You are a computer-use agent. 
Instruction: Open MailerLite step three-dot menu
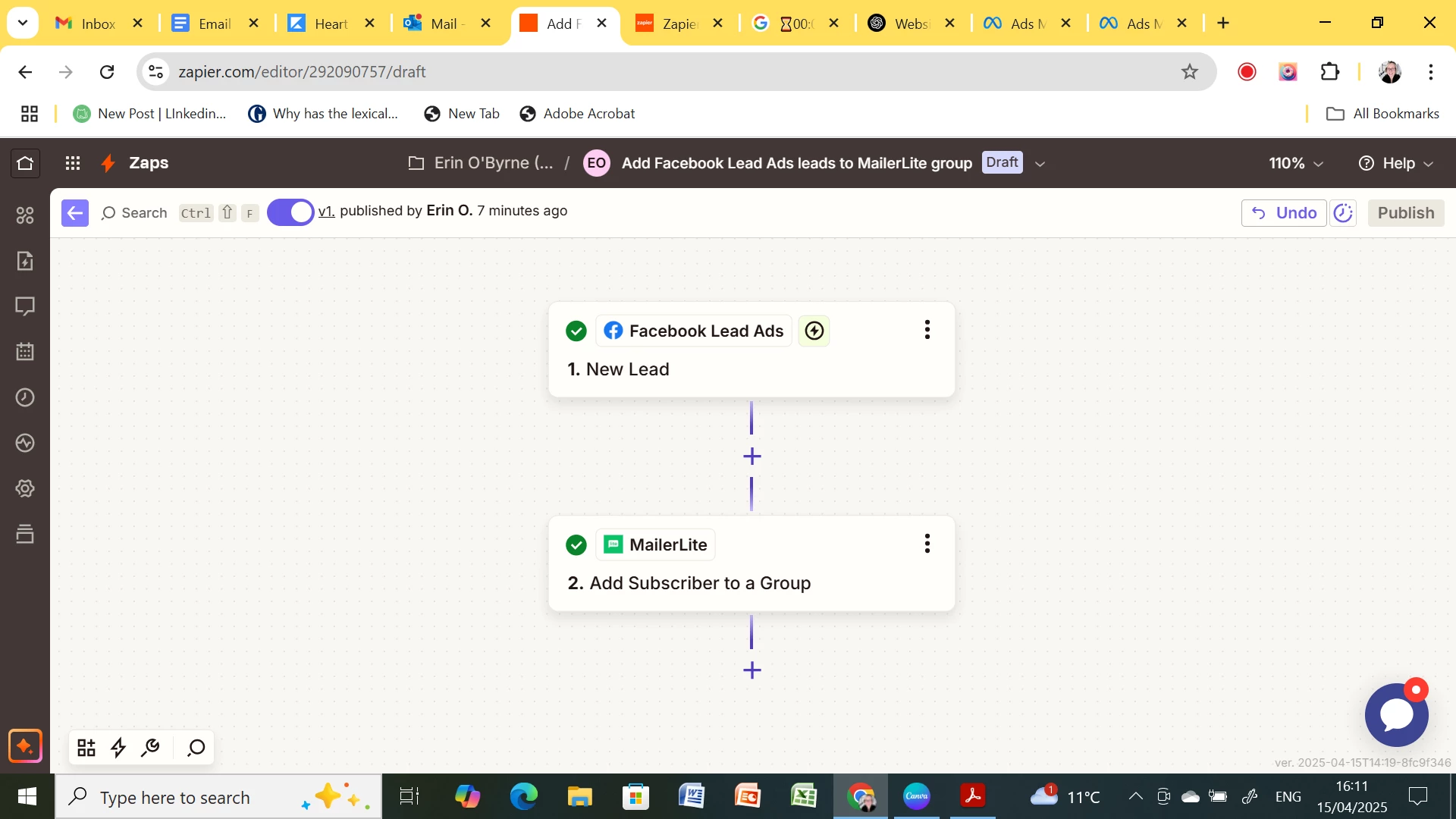pyautogui.click(x=927, y=543)
